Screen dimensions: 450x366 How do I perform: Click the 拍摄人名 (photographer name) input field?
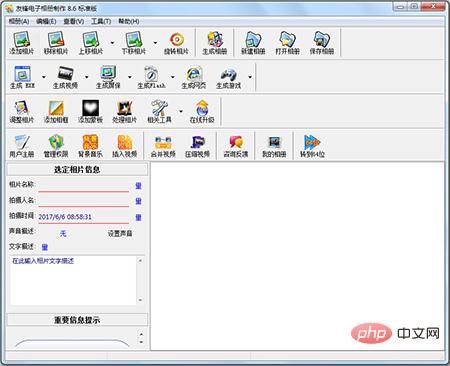coord(84,201)
